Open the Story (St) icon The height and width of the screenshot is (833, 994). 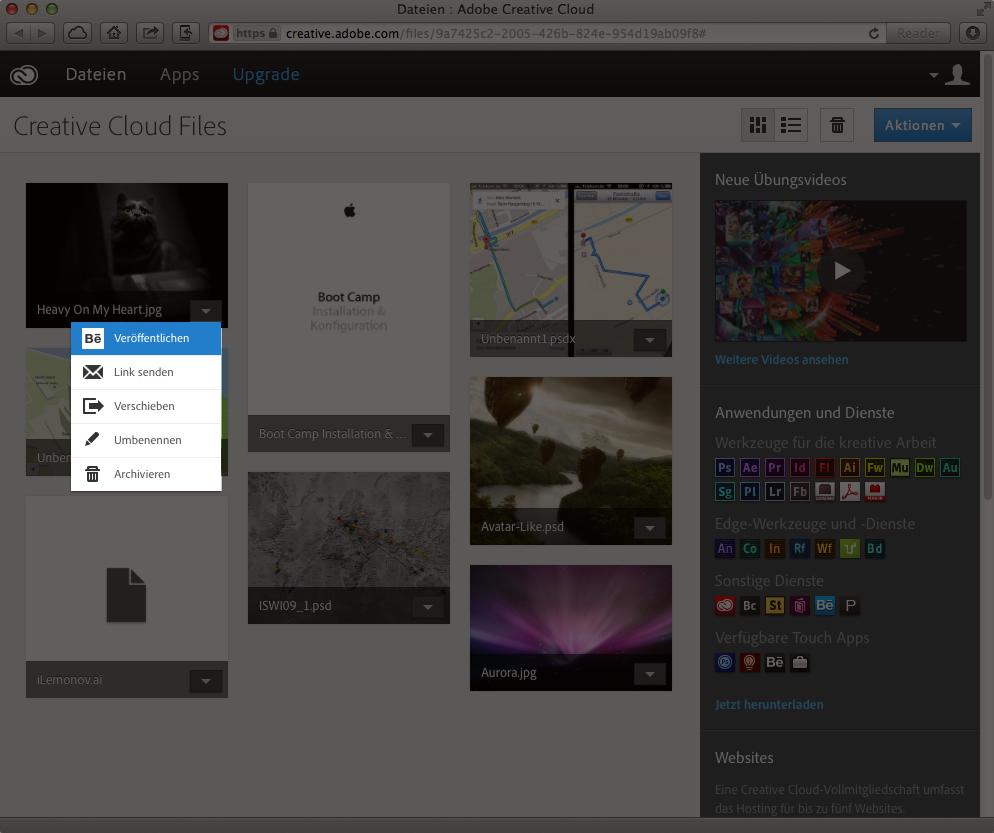click(775, 605)
